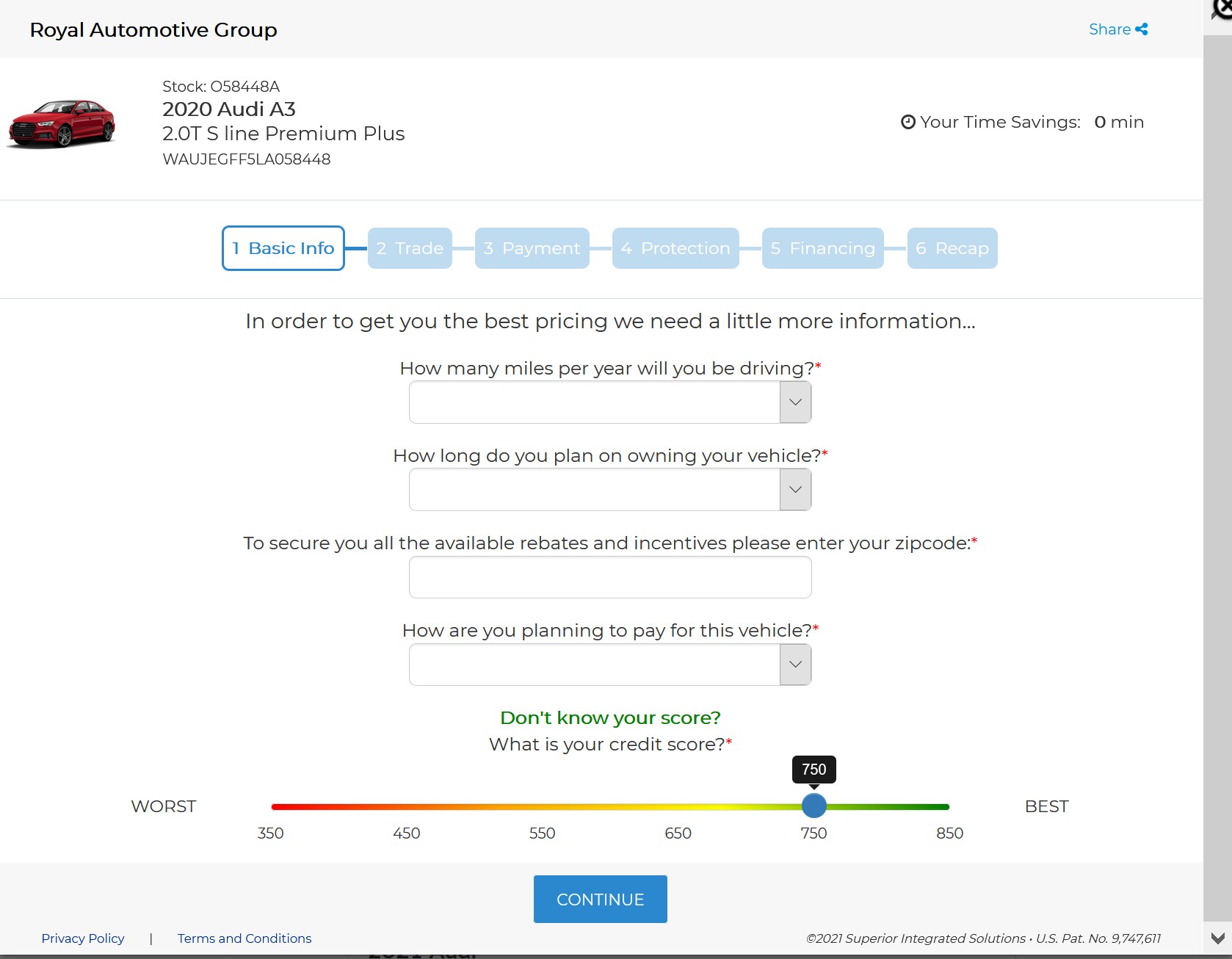Click the zipcode input field
The height and width of the screenshot is (959, 1232).
click(610, 577)
